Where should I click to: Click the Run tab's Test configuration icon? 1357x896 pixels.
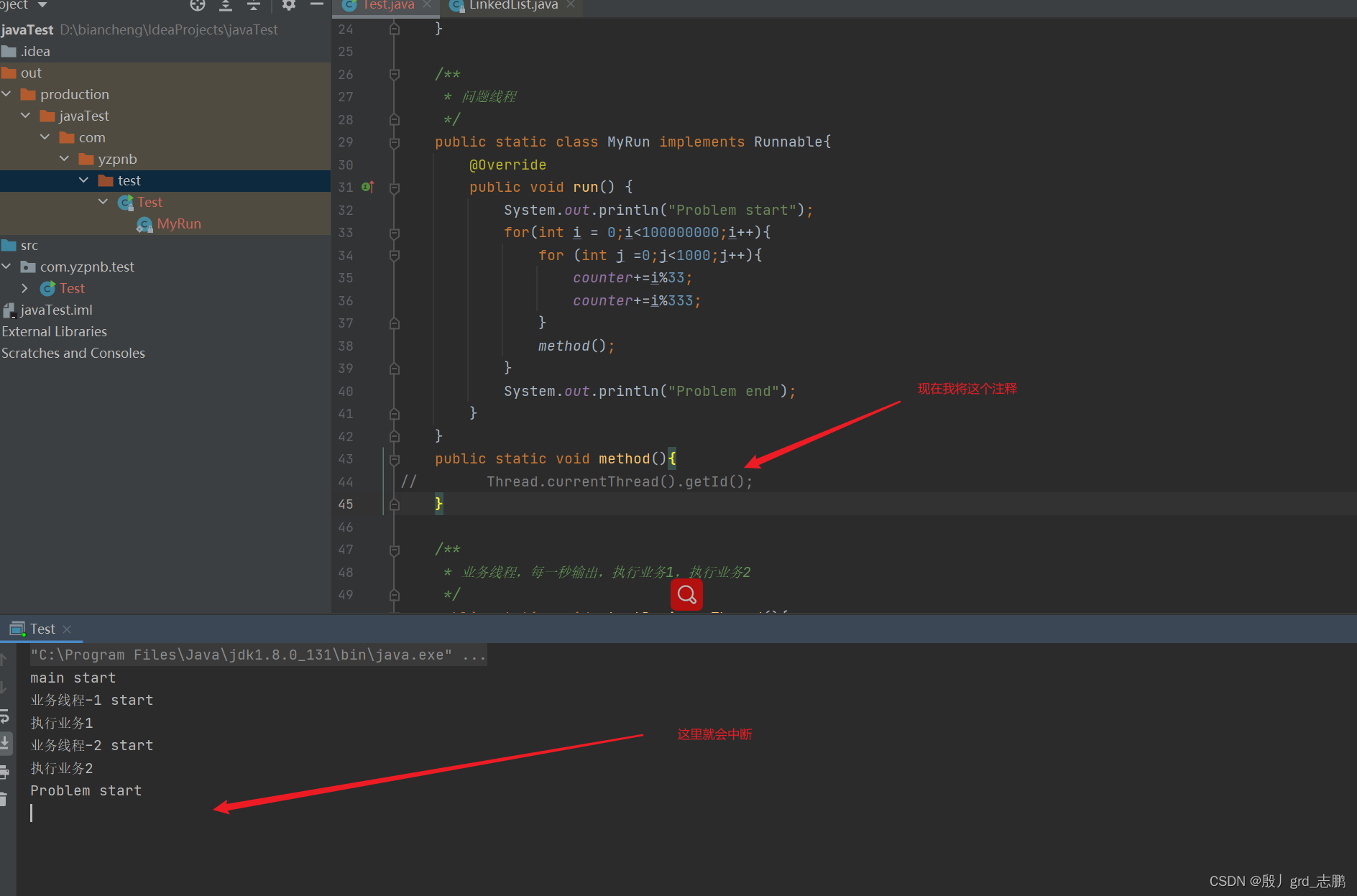pos(17,629)
